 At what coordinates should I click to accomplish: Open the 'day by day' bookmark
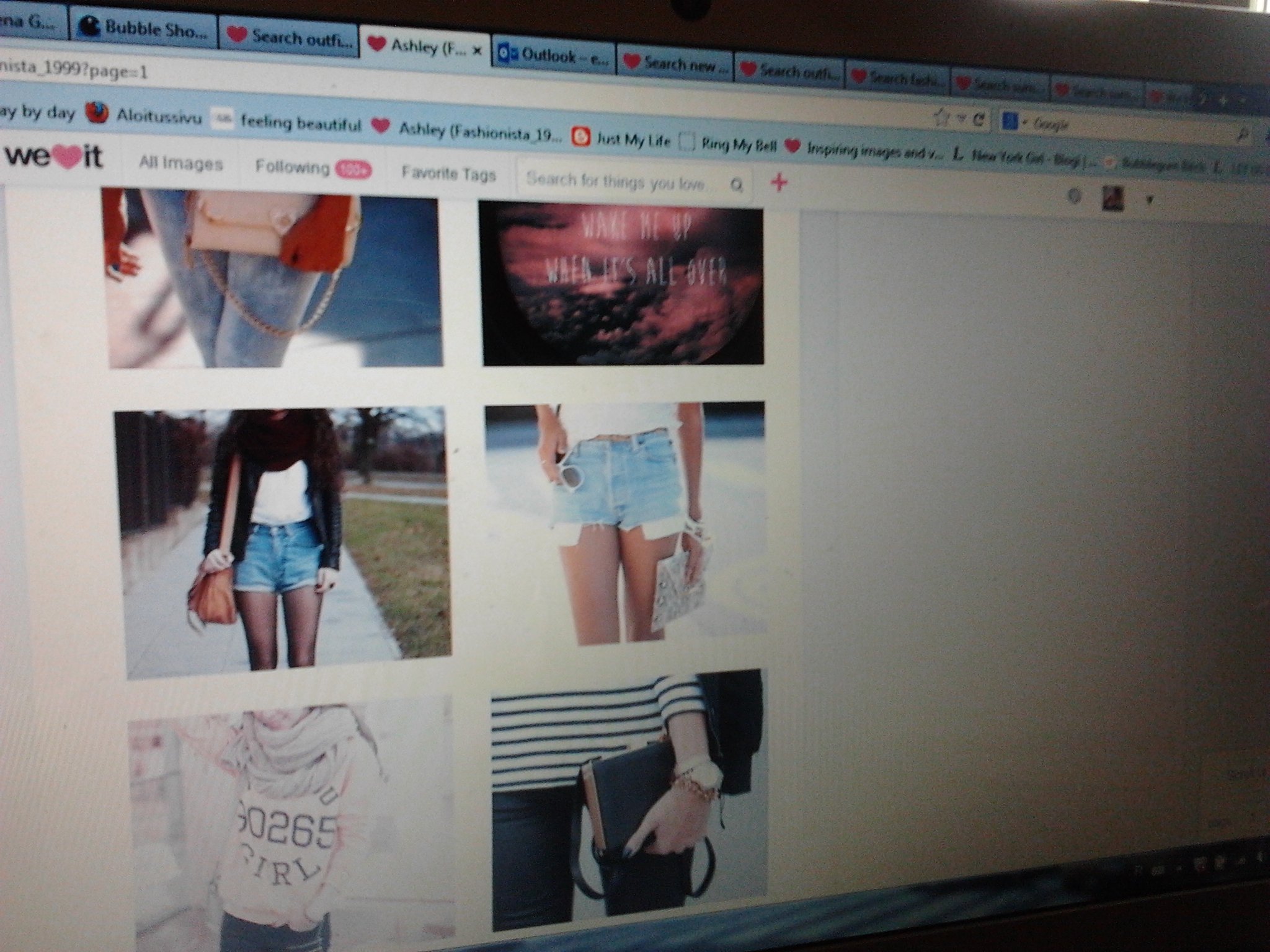coord(37,112)
